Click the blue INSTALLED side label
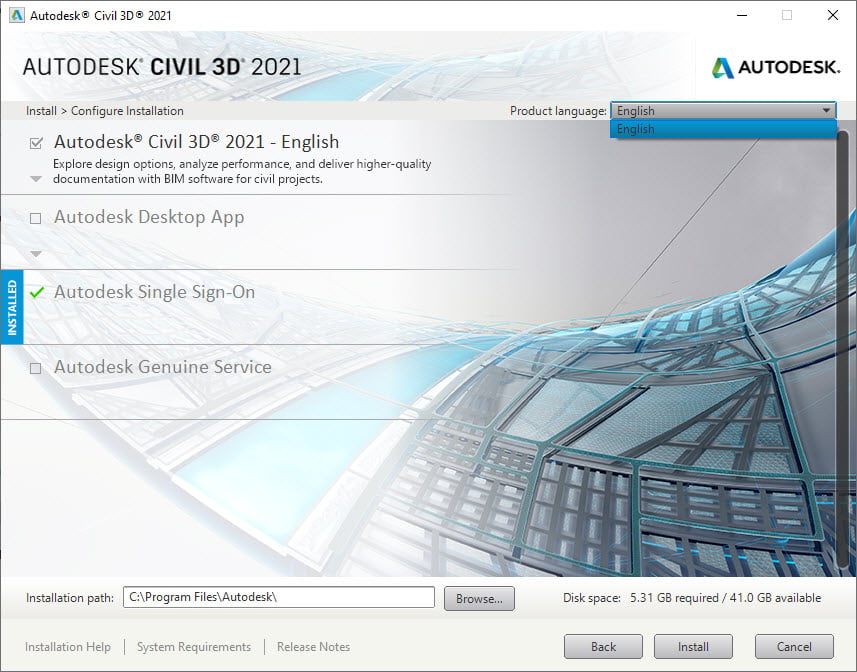The image size is (857, 672). pyautogui.click(x=12, y=307)
